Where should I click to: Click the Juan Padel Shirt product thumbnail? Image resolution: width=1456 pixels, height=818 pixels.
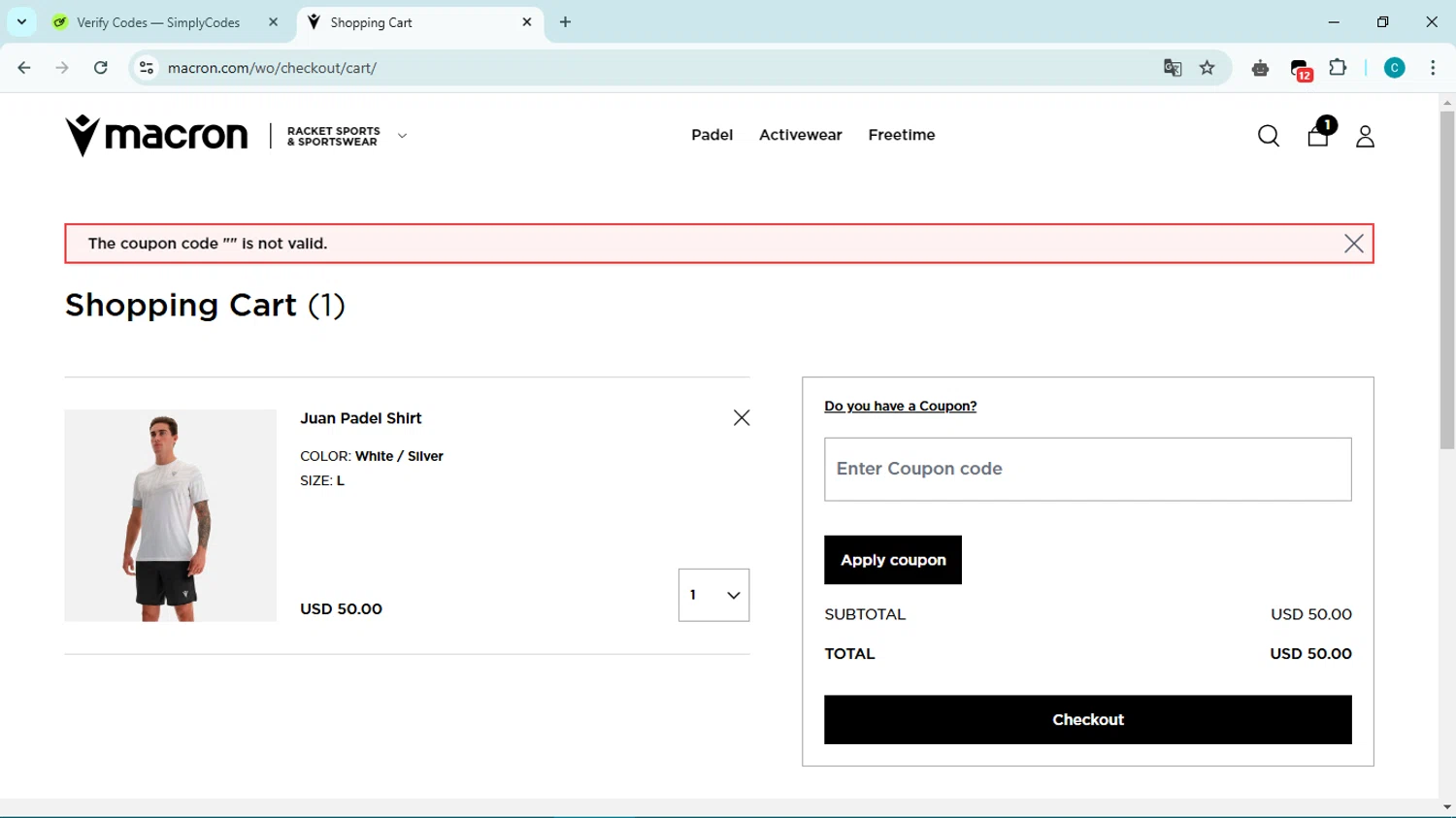170,515
